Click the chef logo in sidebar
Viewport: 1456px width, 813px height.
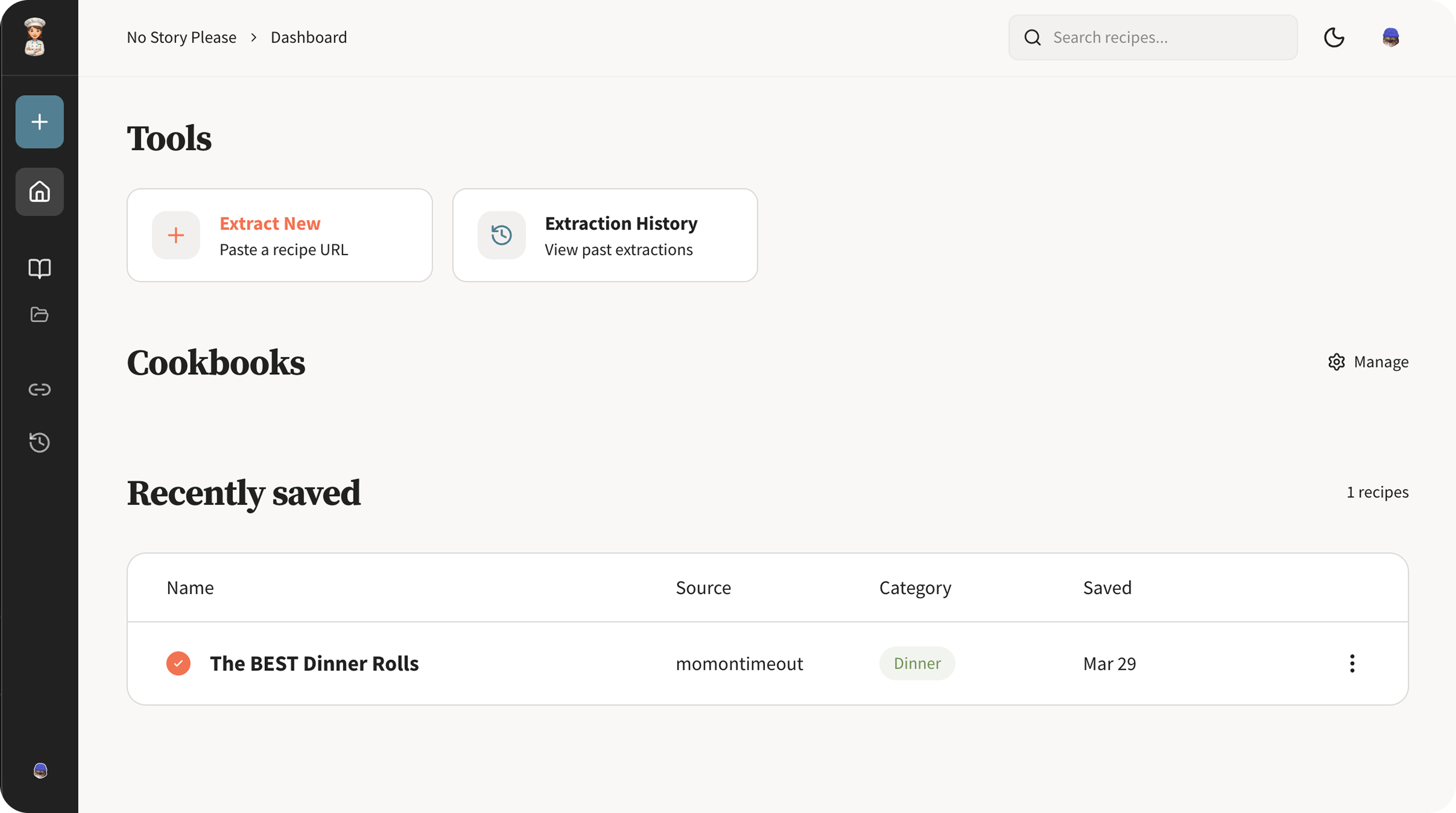click(35, 37)
